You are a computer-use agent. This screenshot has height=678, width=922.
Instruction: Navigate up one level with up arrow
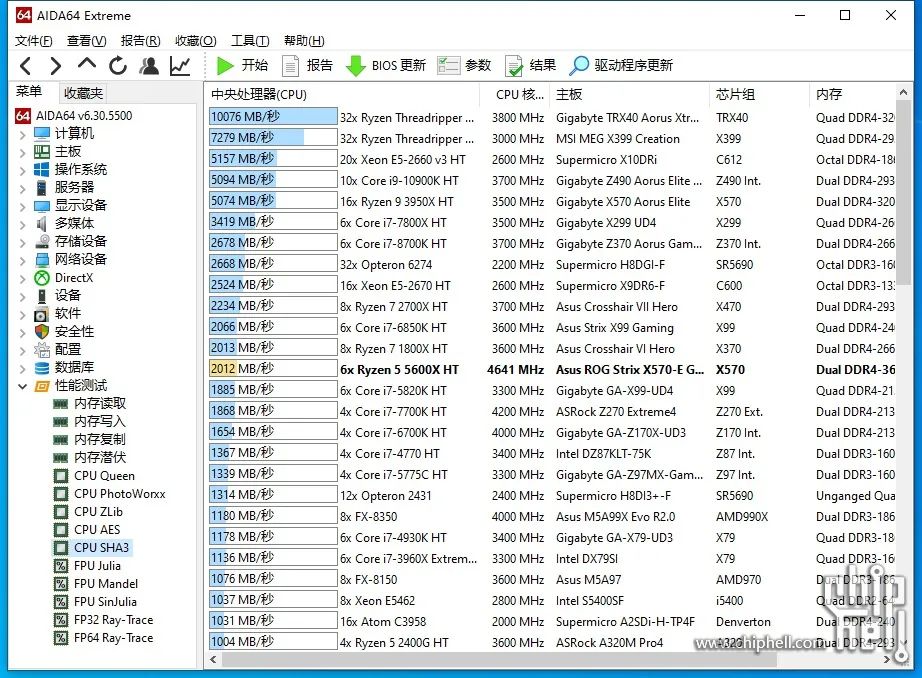click(86, 64)
